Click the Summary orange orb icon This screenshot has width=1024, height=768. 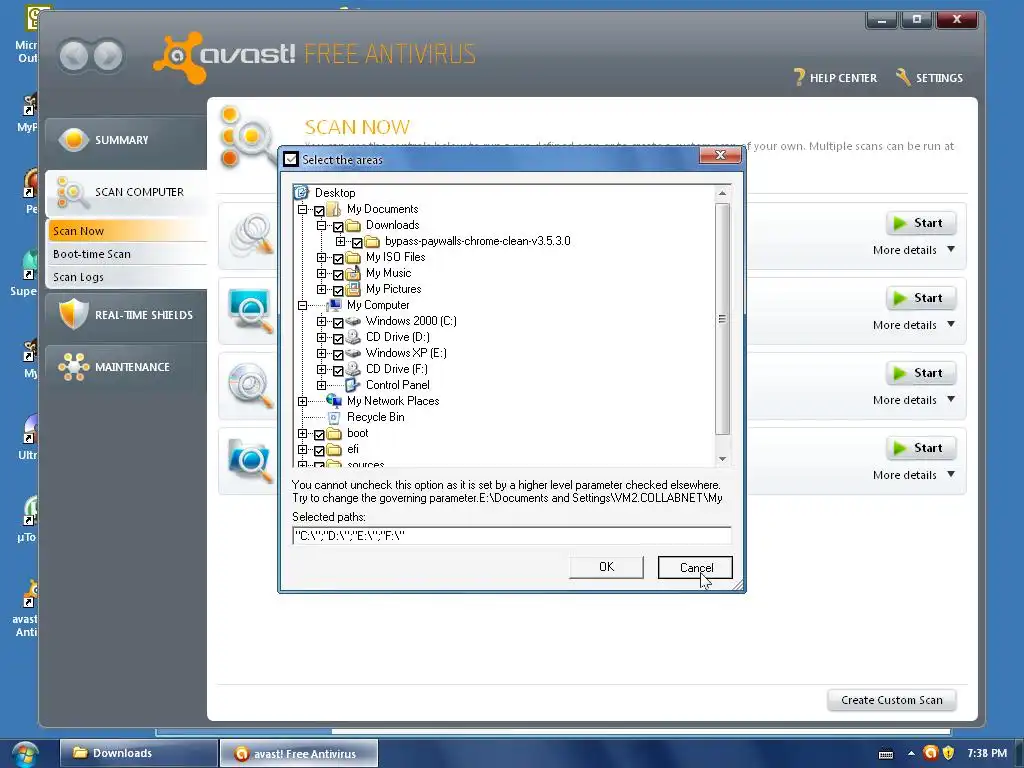(74, 140)
